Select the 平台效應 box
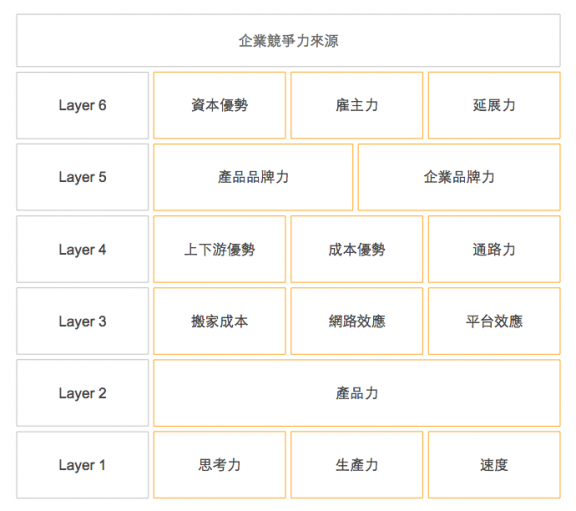 pos(494,321)
